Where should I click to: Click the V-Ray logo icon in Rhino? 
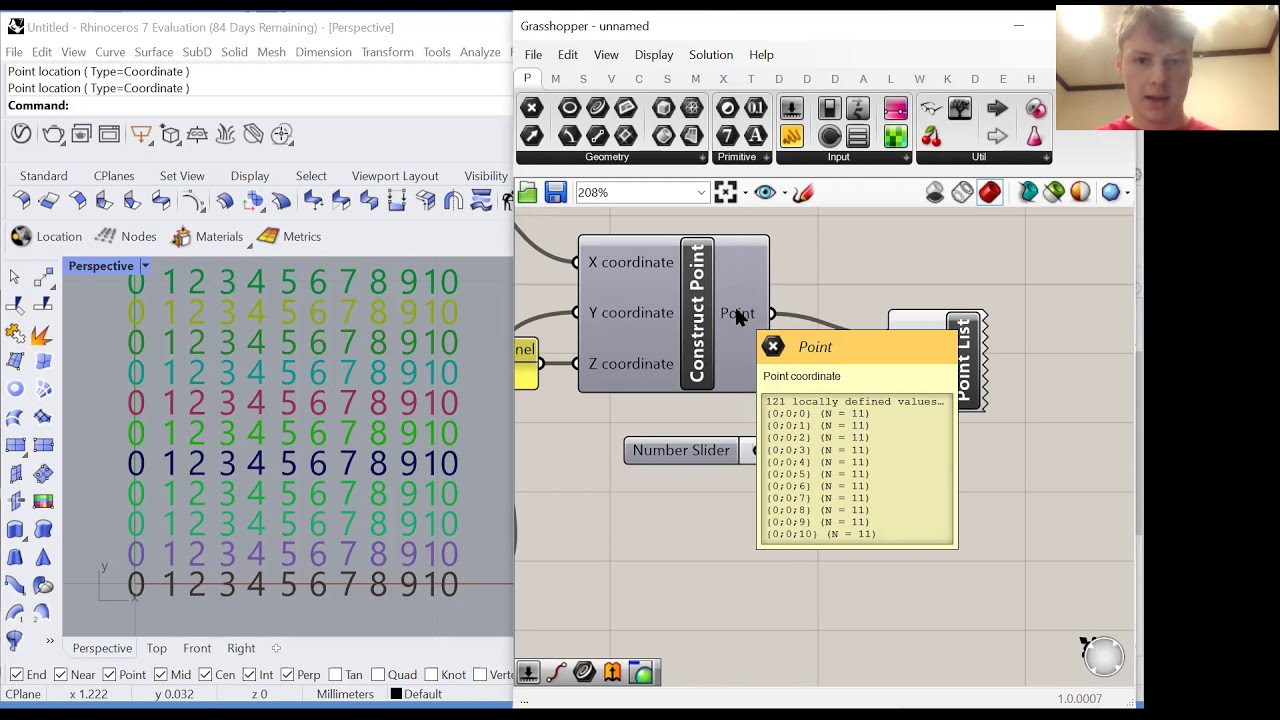click(x=21, y=134)
